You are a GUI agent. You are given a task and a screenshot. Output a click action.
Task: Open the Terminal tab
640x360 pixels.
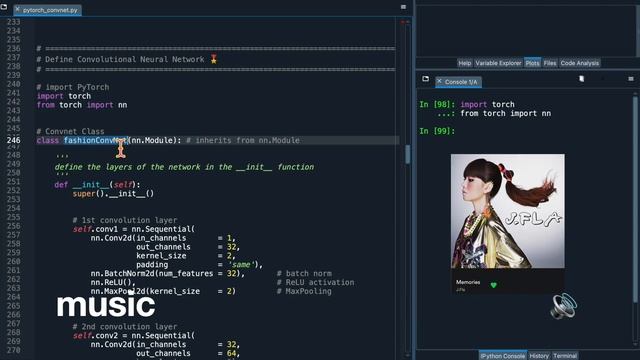[565, 356]
